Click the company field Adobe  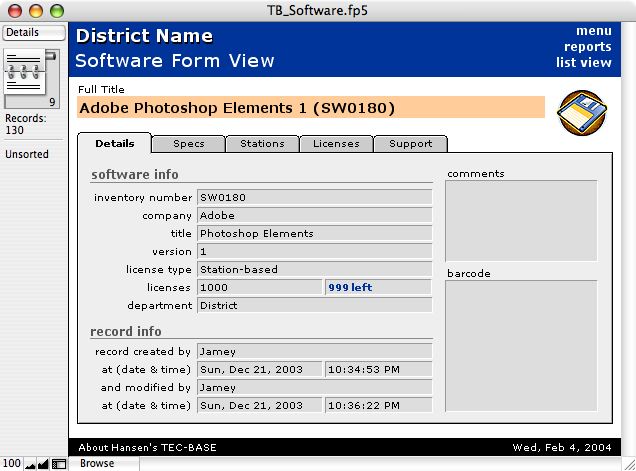click(x=314, y=215)
